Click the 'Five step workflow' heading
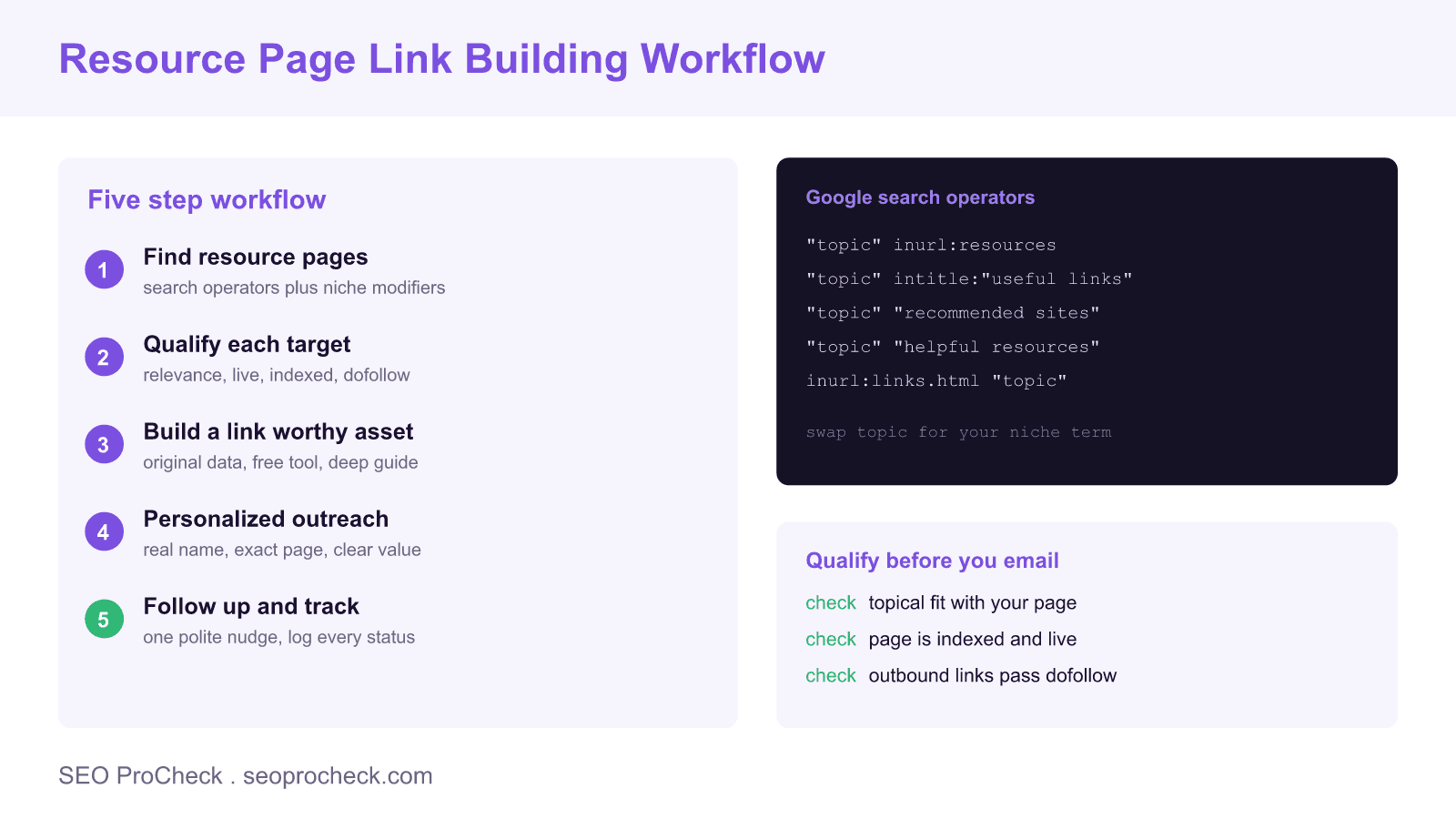 (207, 200)
